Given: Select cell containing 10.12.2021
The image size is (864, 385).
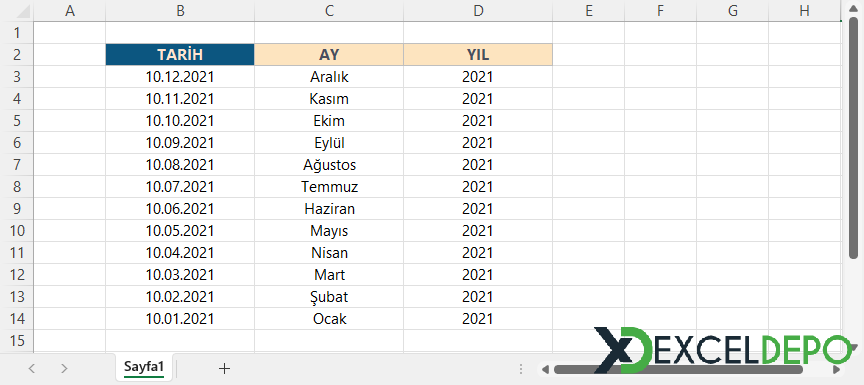Looking at the screenshot, I should tap(180, 77).
